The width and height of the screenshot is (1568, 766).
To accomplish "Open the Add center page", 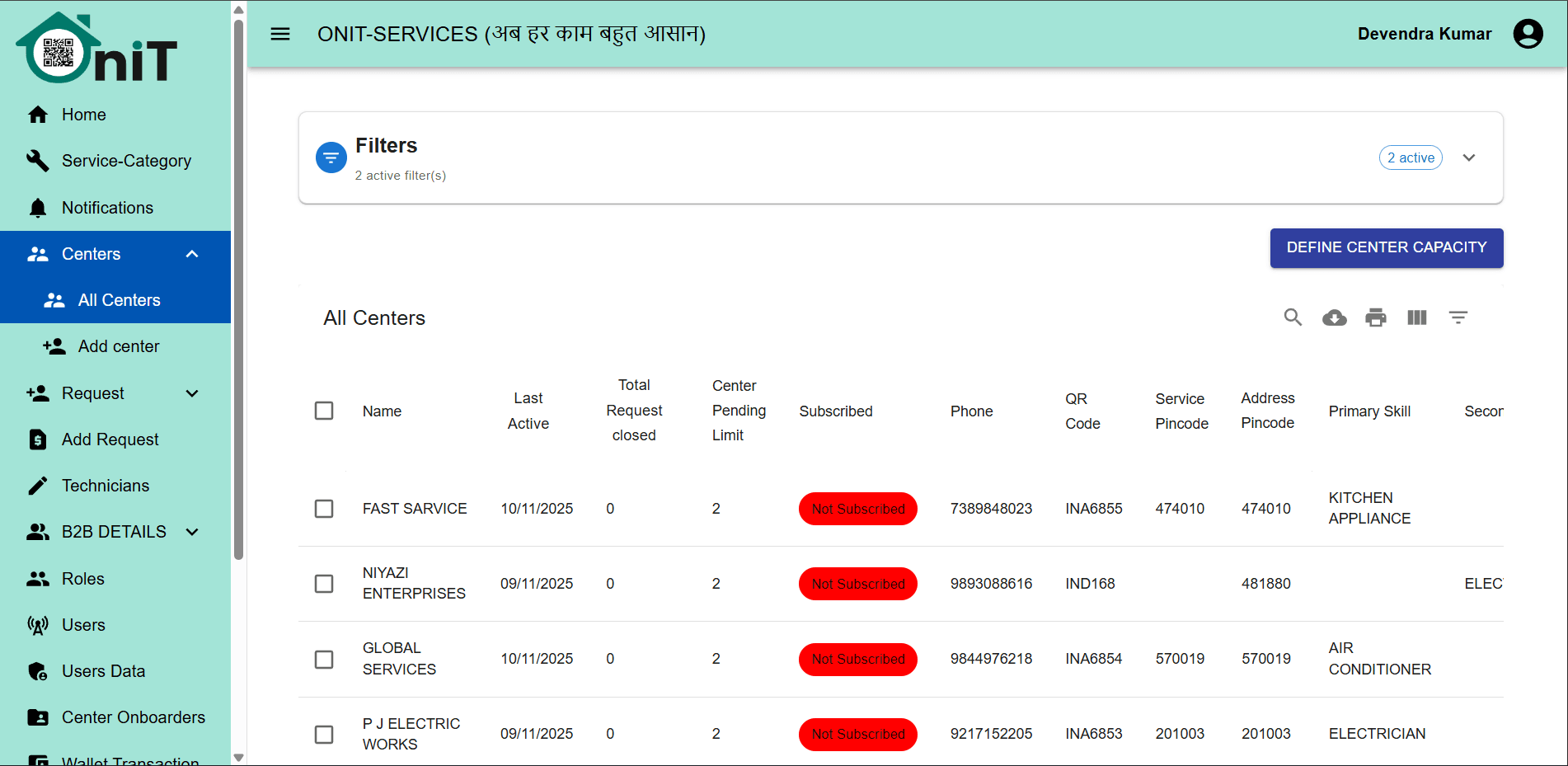I will 115,346.
